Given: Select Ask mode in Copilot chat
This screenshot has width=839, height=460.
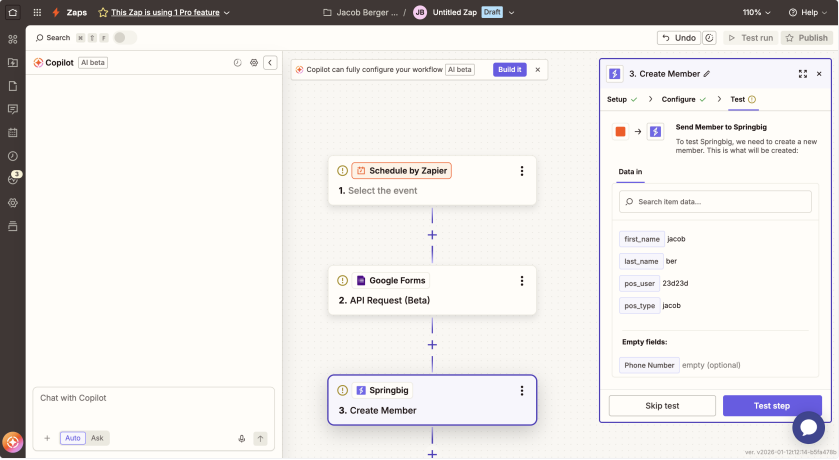Looking at the screenshot, I should coord(97,438).
